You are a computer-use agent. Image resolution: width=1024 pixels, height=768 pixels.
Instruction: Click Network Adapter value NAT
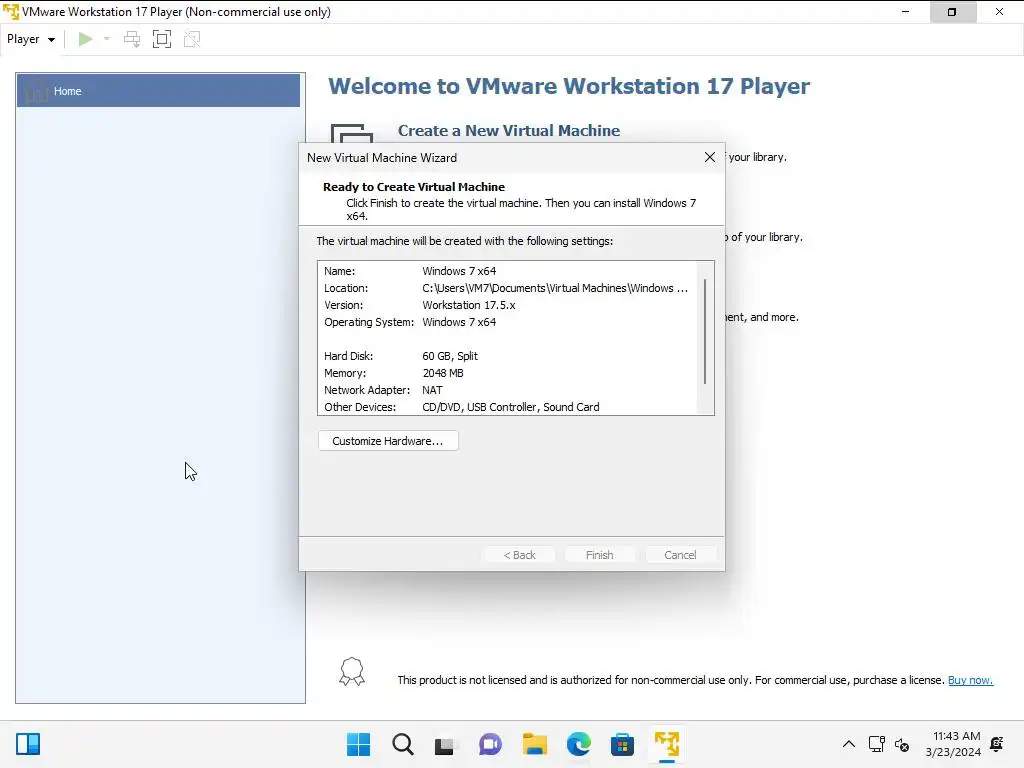pos(432,390)
